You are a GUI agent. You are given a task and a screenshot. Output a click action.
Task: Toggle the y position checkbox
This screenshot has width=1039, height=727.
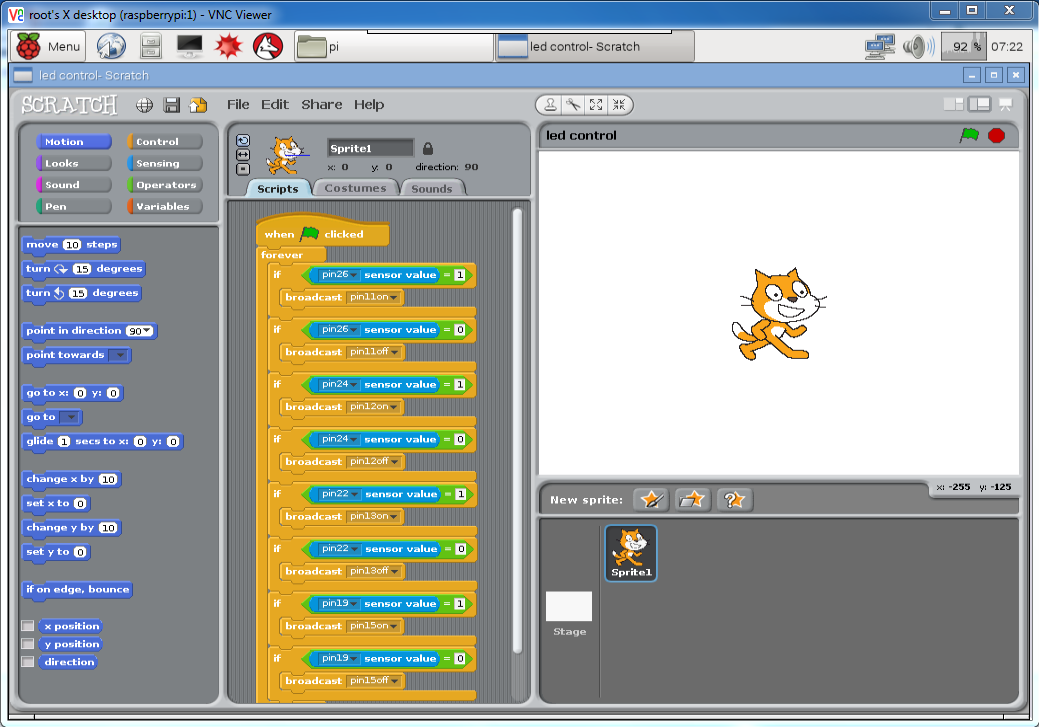pos(29,644)
